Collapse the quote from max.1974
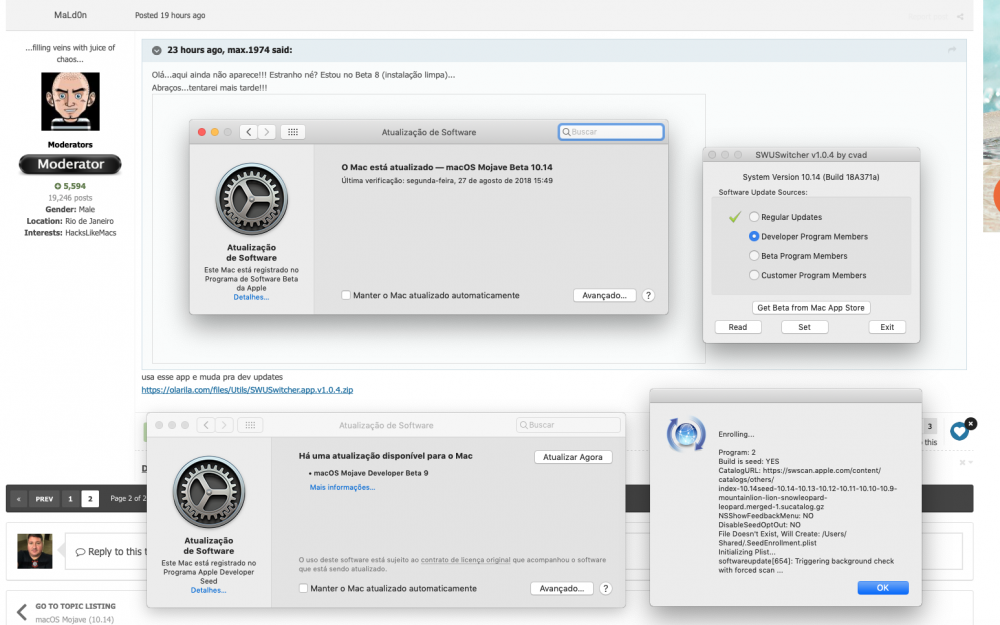 click(x=156, y=50)
